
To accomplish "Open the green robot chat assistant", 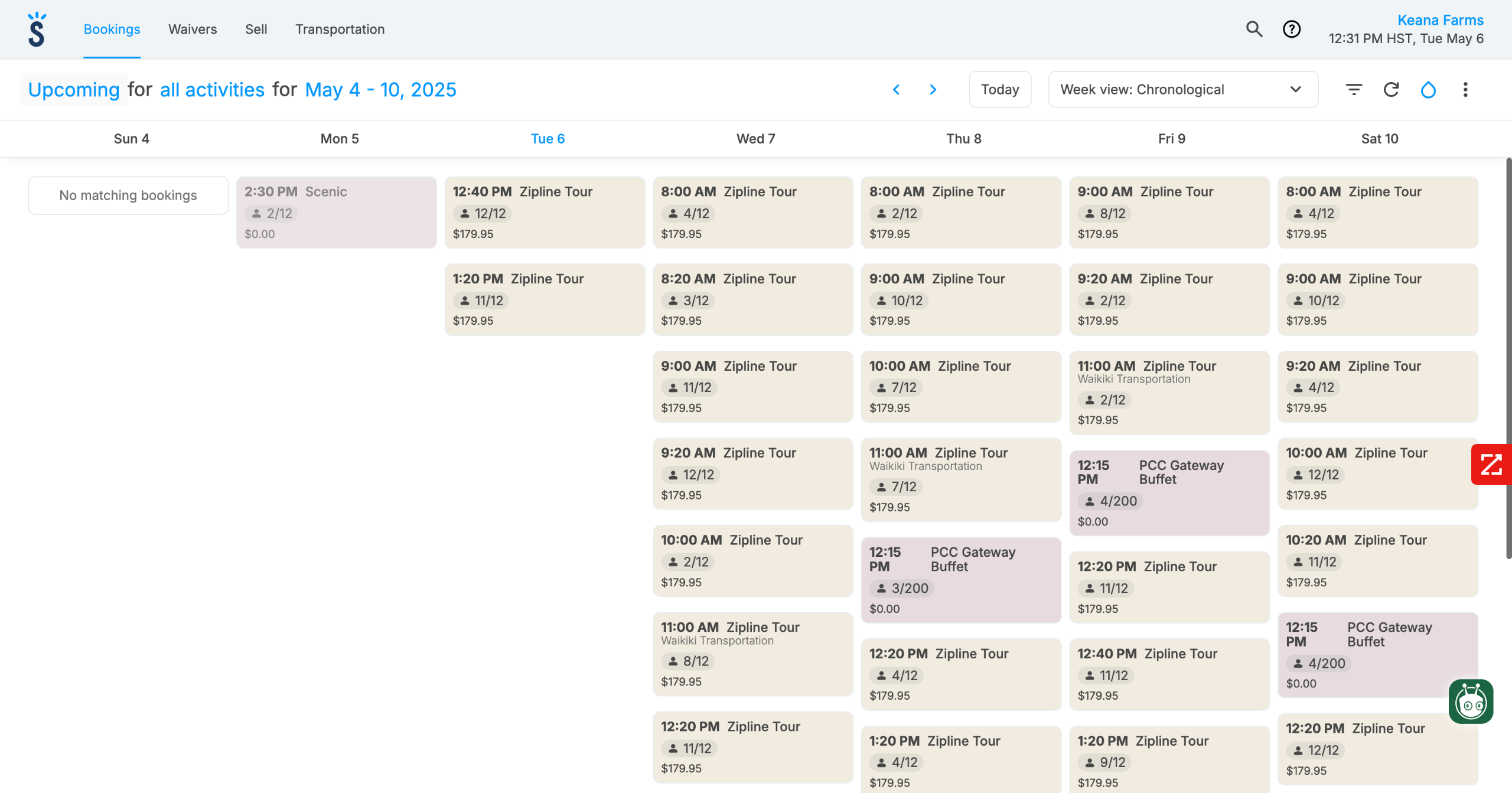I will tap(1471, 701).
